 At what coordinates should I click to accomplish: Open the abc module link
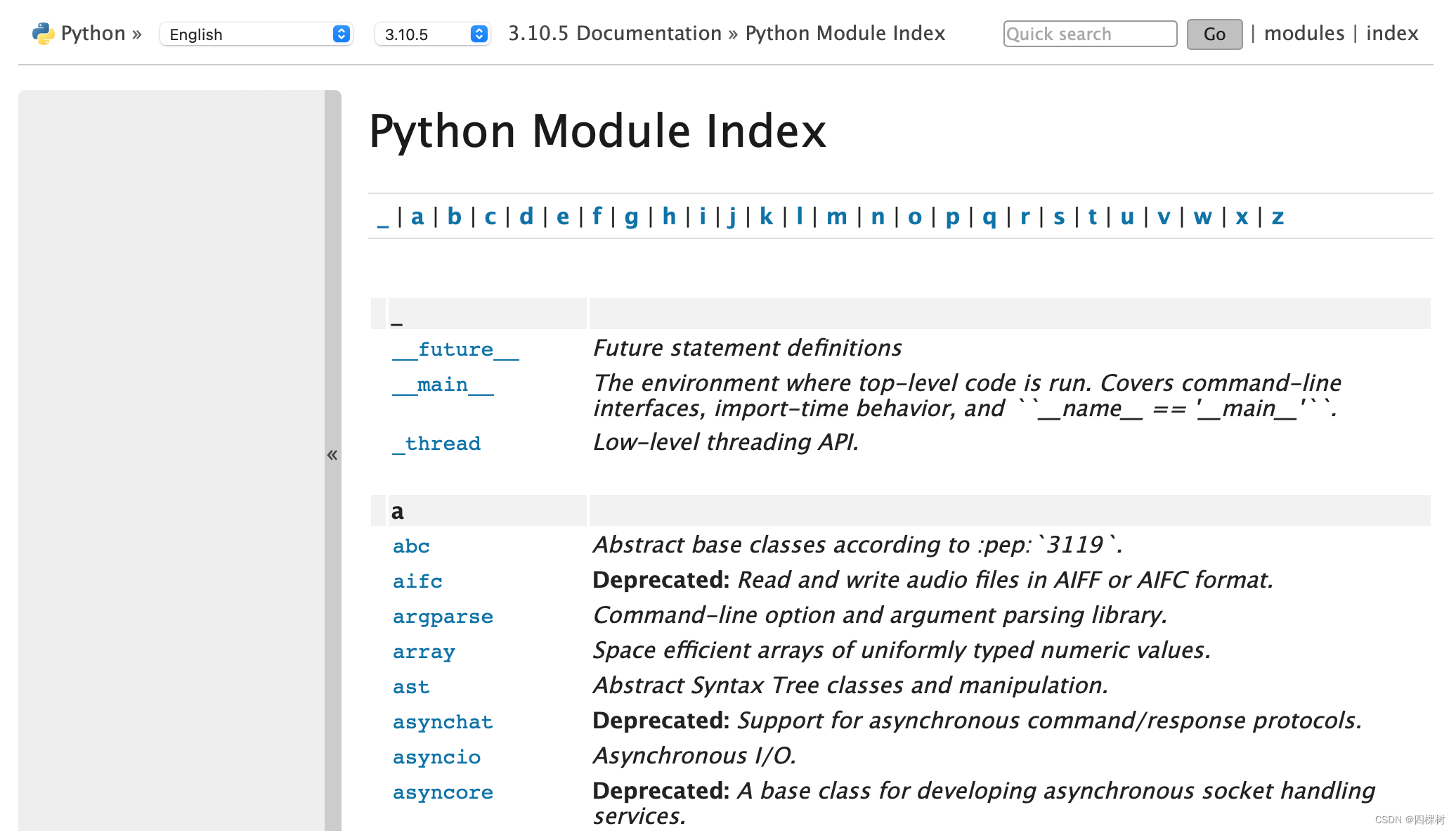click(x=411, y=546)
